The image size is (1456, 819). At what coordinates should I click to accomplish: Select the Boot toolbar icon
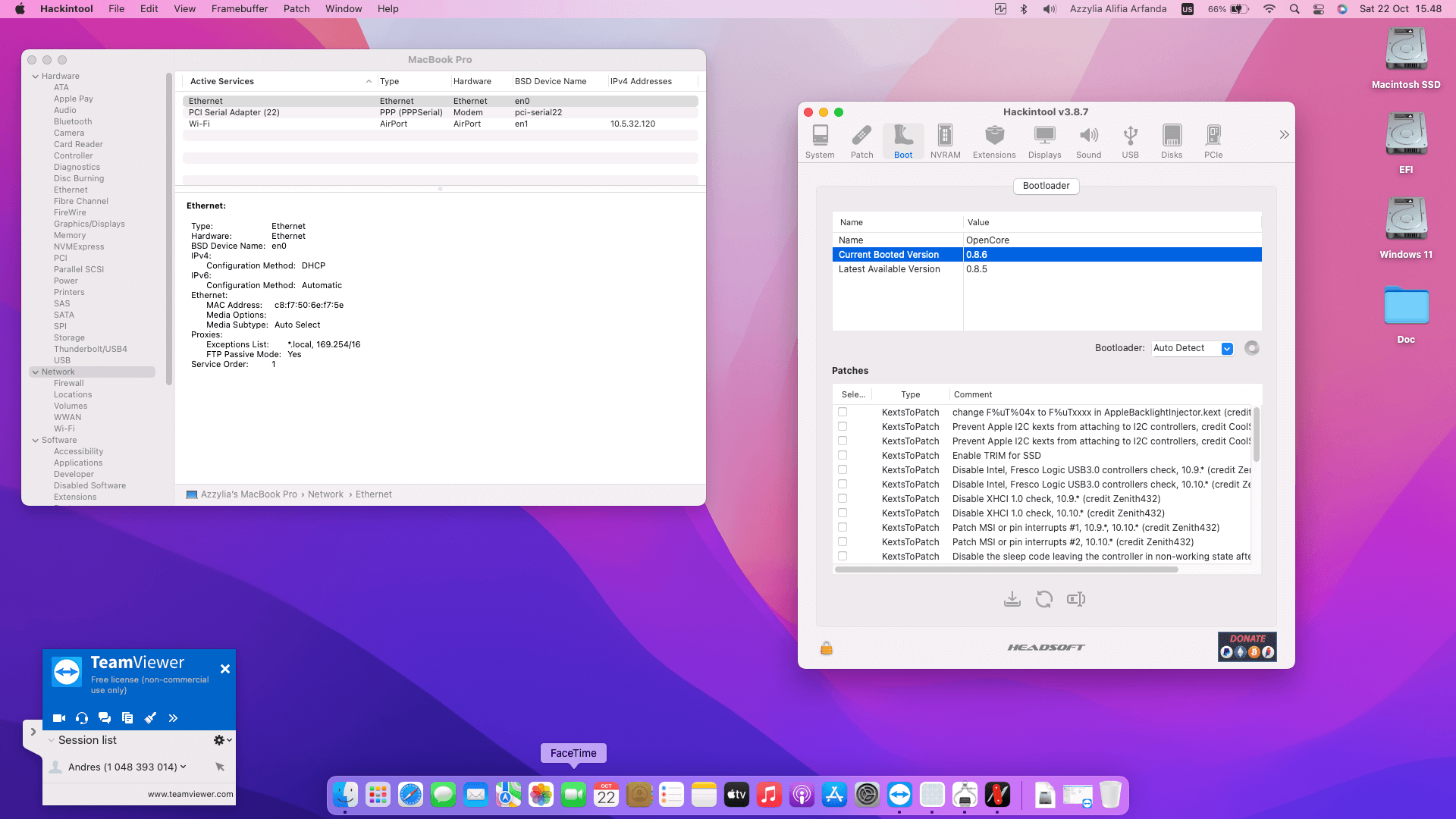pyautogui.click(x=903, y=141)
